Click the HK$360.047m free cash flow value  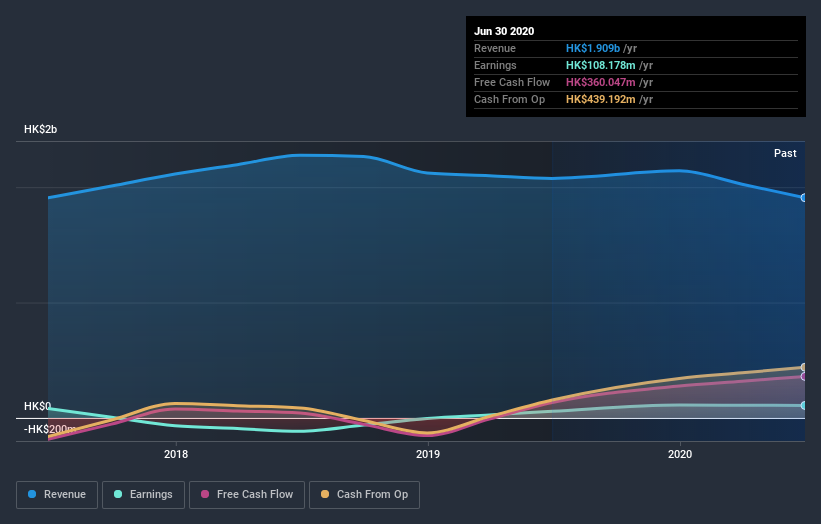[x=601, y=82]
